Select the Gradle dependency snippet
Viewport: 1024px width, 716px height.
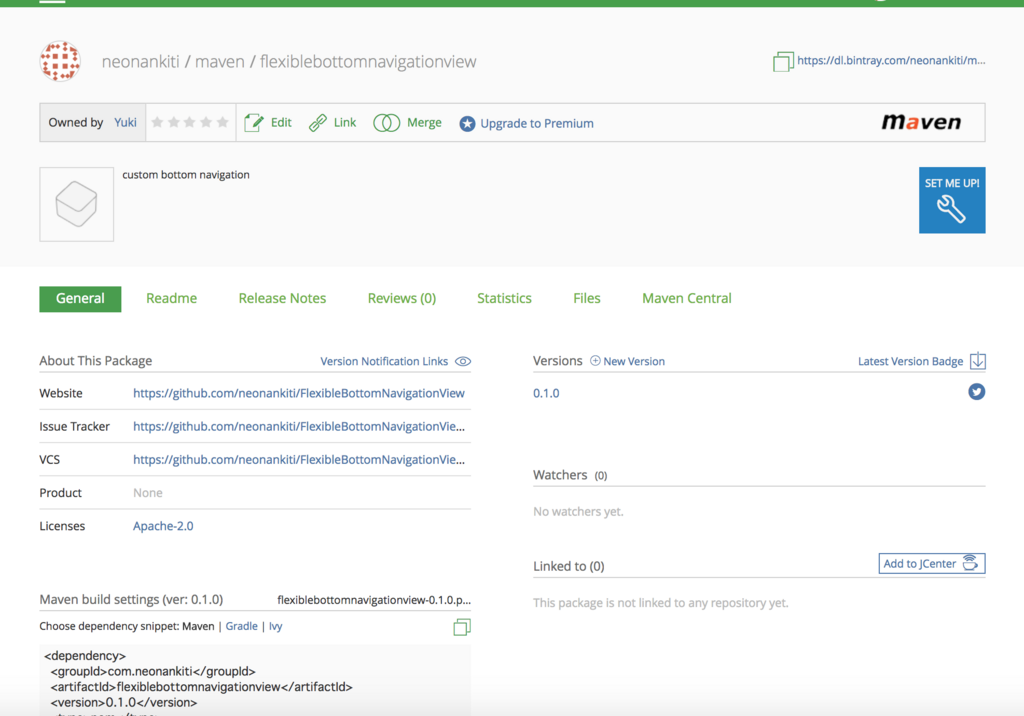(242, 626)
